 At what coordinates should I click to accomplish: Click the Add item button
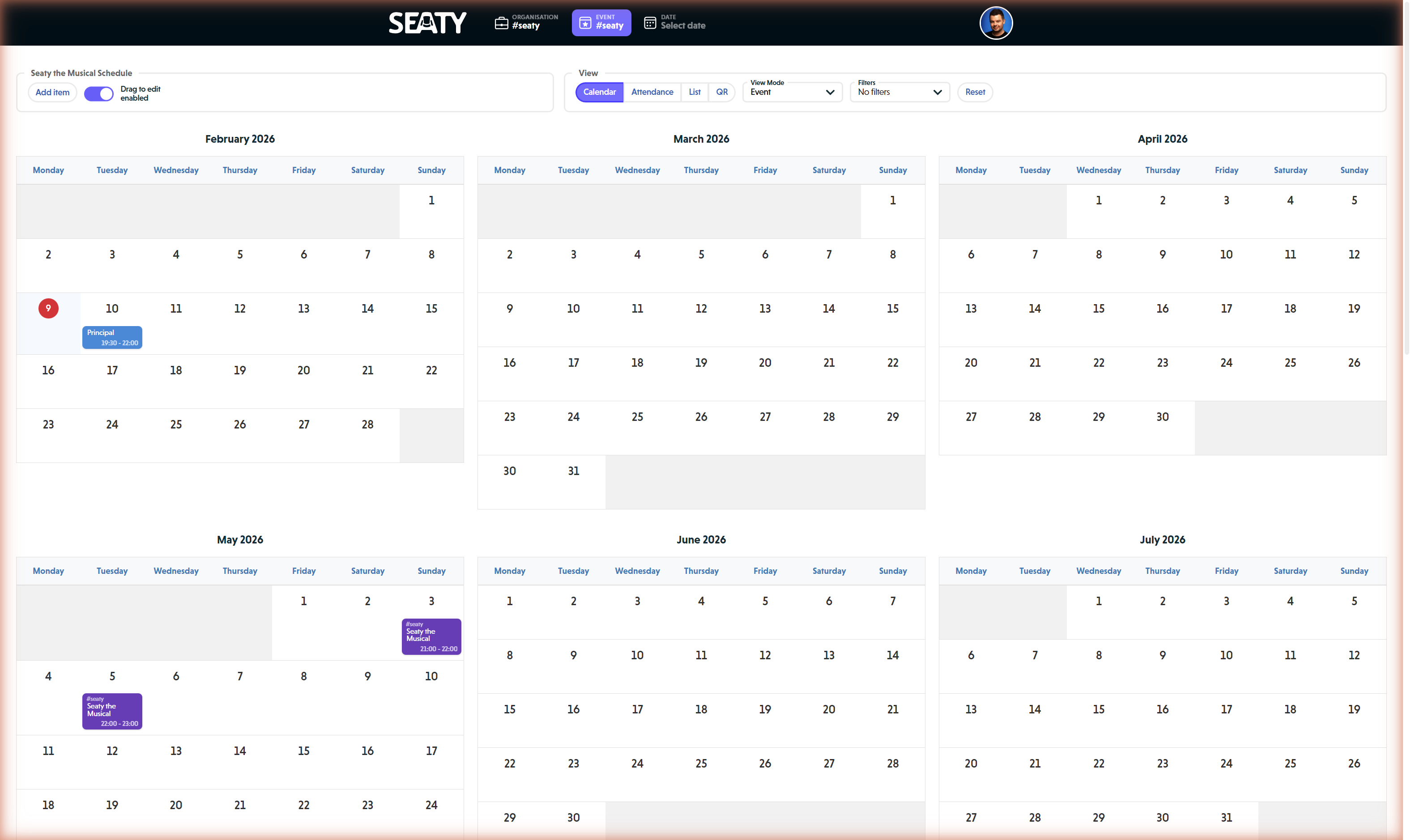52,92
